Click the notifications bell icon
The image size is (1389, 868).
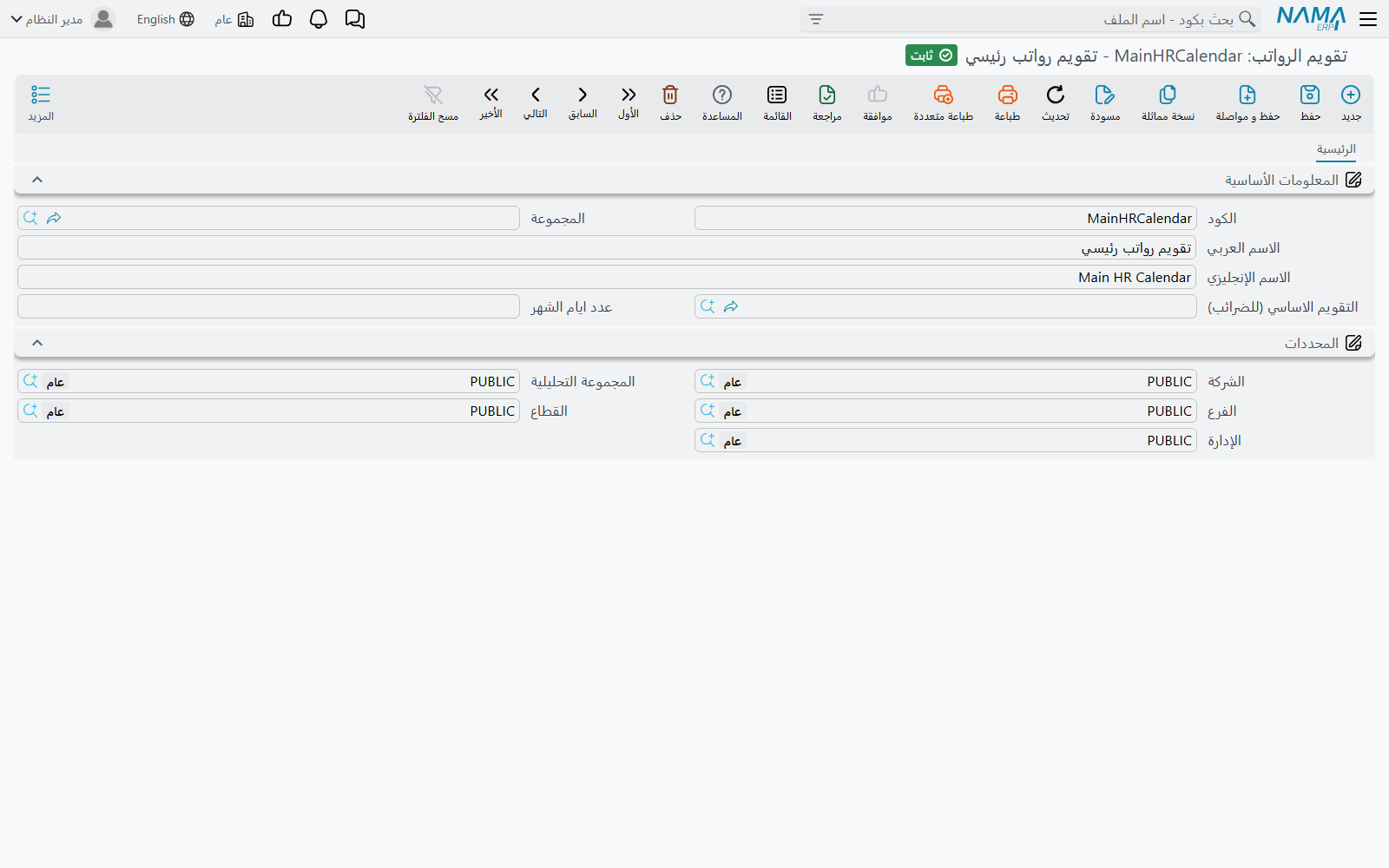point(319,19)
